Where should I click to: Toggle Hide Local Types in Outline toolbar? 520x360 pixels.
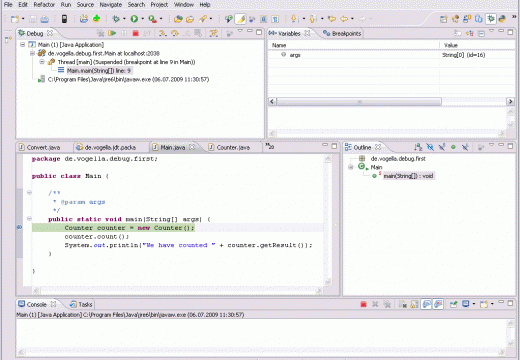(x=465, y=147)
